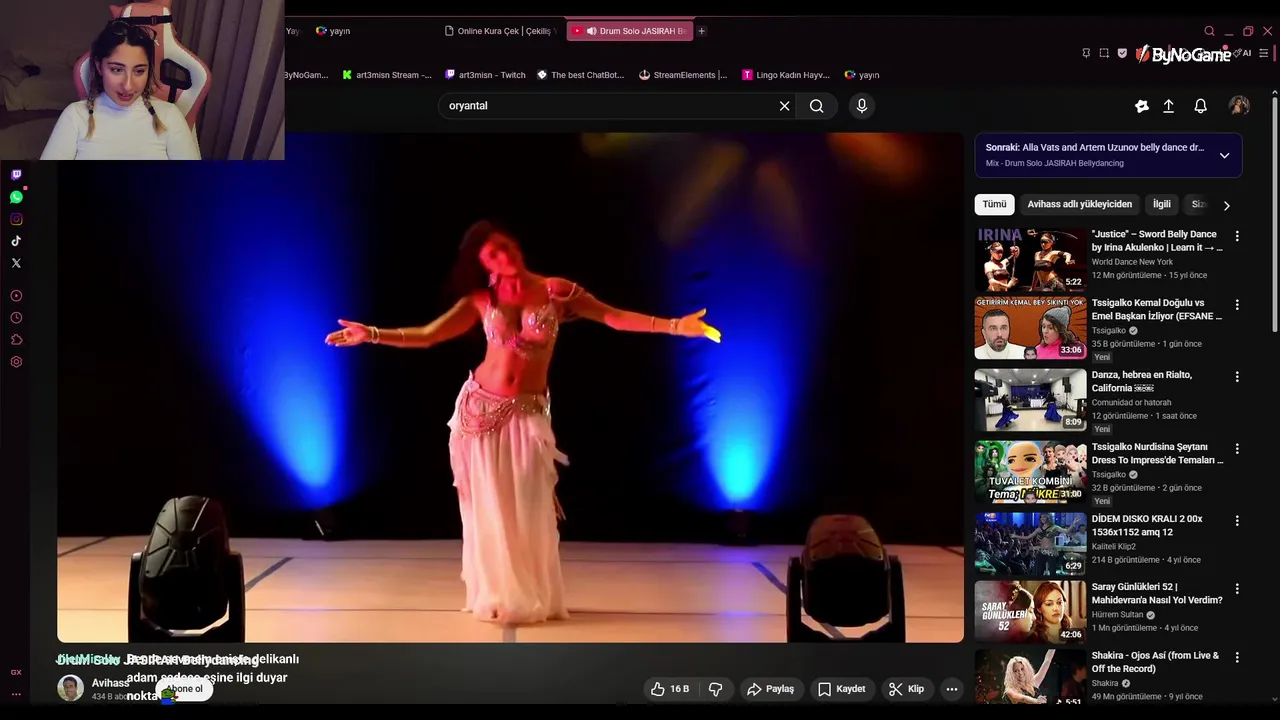Open Twitch in the Opera GX sidebar
Screen dimensions: 1280x720
[16, 175]
